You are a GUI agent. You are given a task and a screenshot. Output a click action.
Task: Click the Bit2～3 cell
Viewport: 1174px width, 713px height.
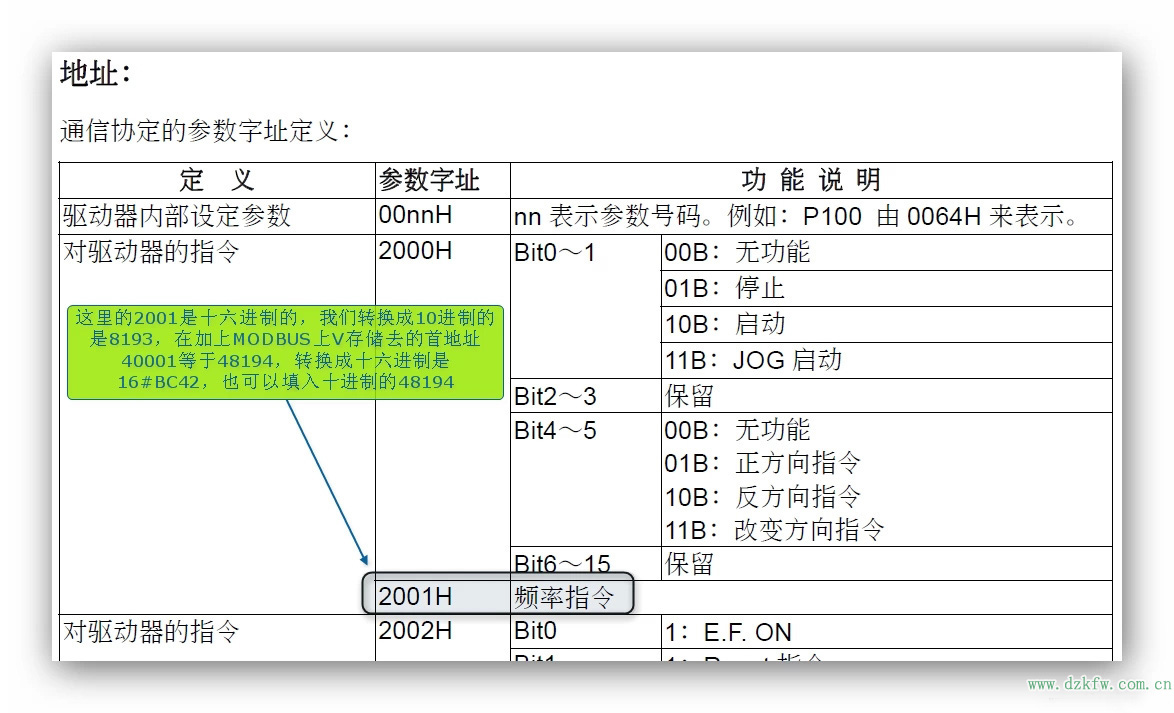555,396
